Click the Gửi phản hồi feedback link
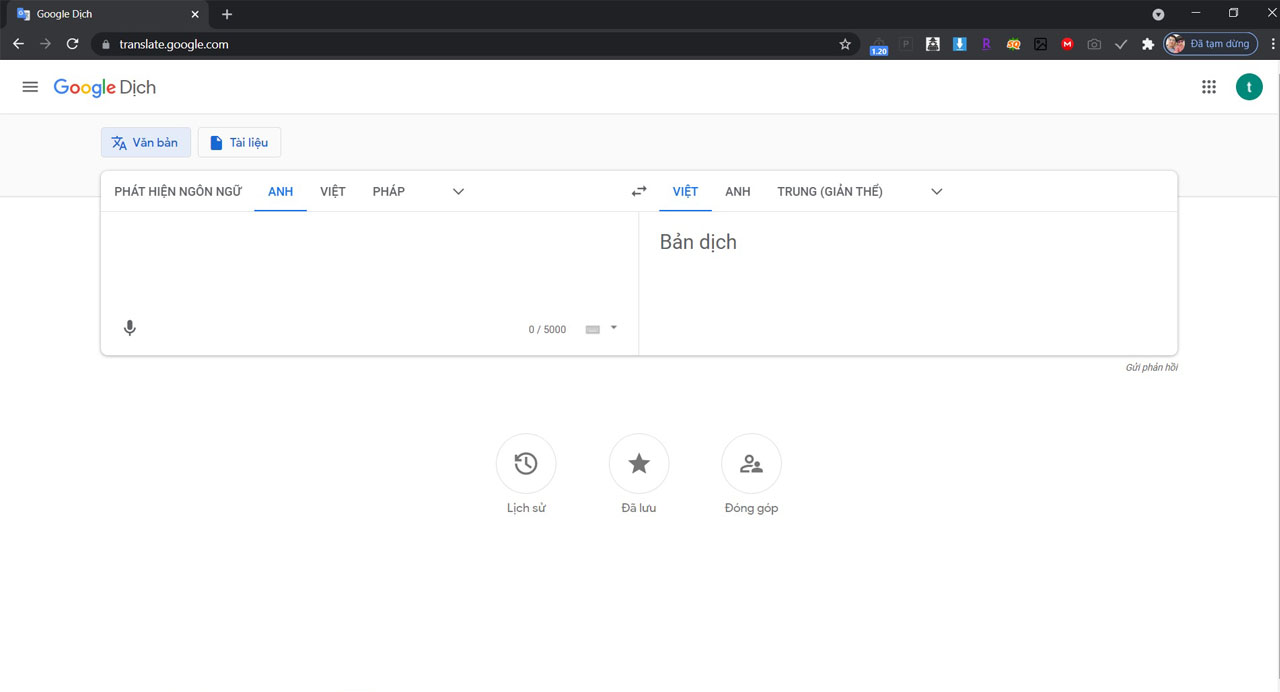The height and width of the screenshot is (692, 1280). coord(1151,367)
